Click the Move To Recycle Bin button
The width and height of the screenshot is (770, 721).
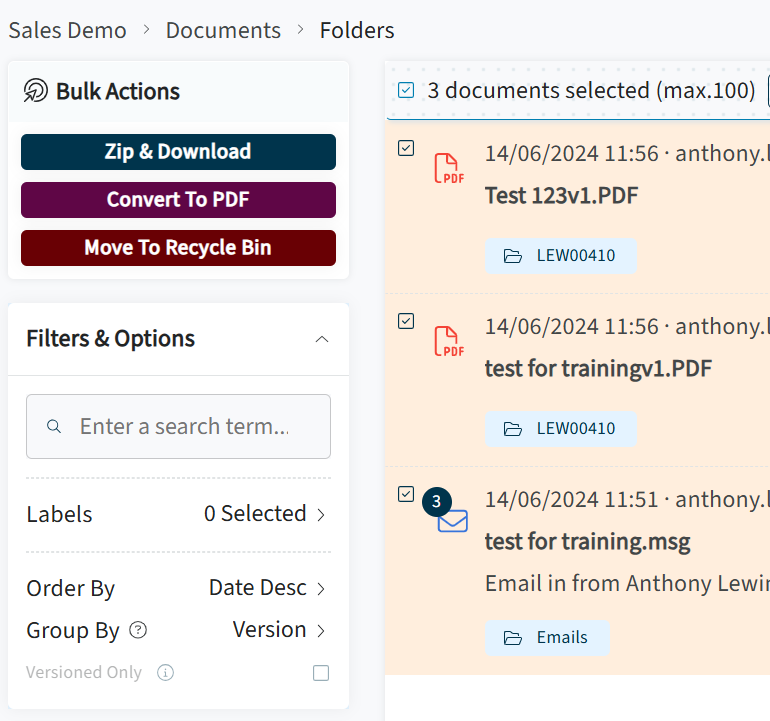178,248
